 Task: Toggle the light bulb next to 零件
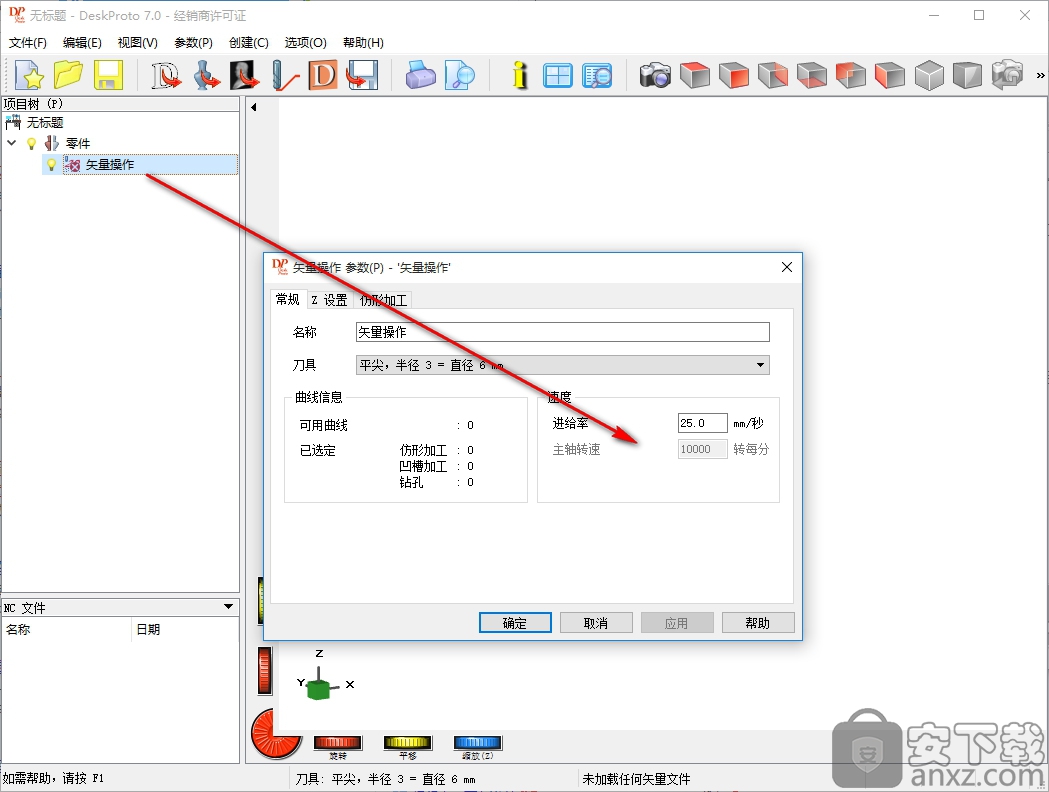point(31,143)
